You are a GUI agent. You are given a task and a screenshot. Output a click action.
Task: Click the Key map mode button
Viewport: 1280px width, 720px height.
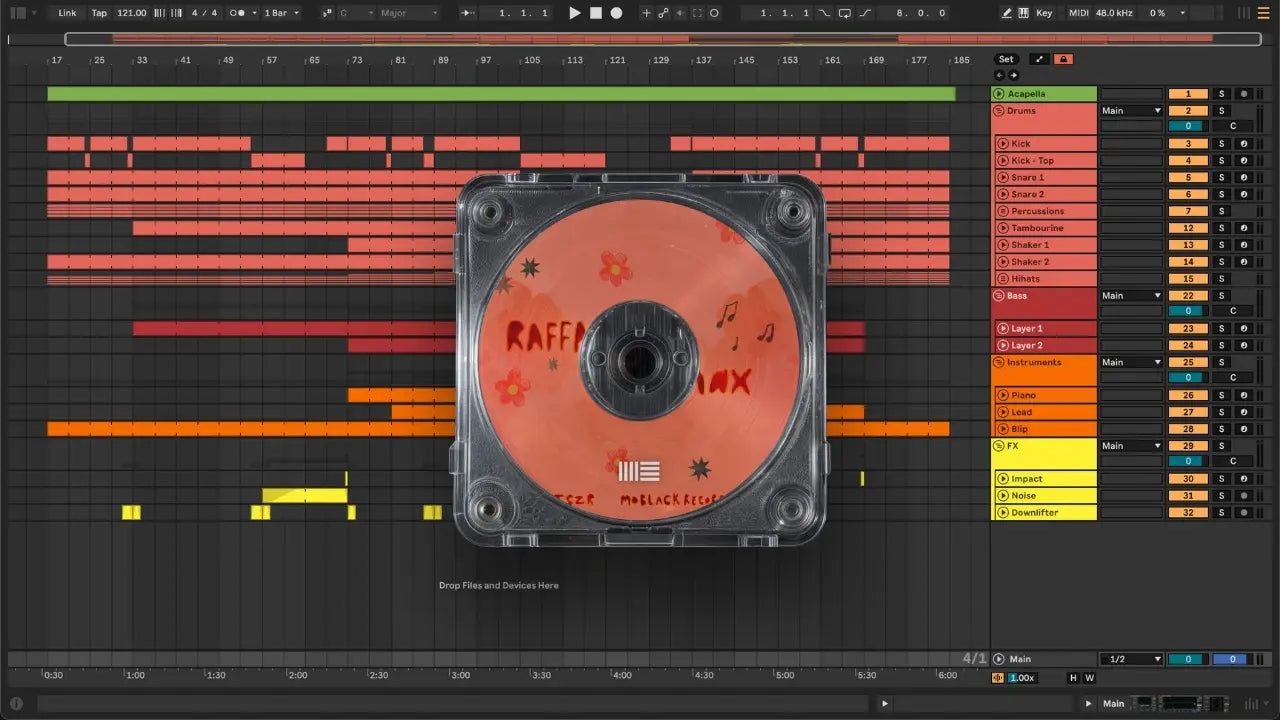[x=1044, y=13]
